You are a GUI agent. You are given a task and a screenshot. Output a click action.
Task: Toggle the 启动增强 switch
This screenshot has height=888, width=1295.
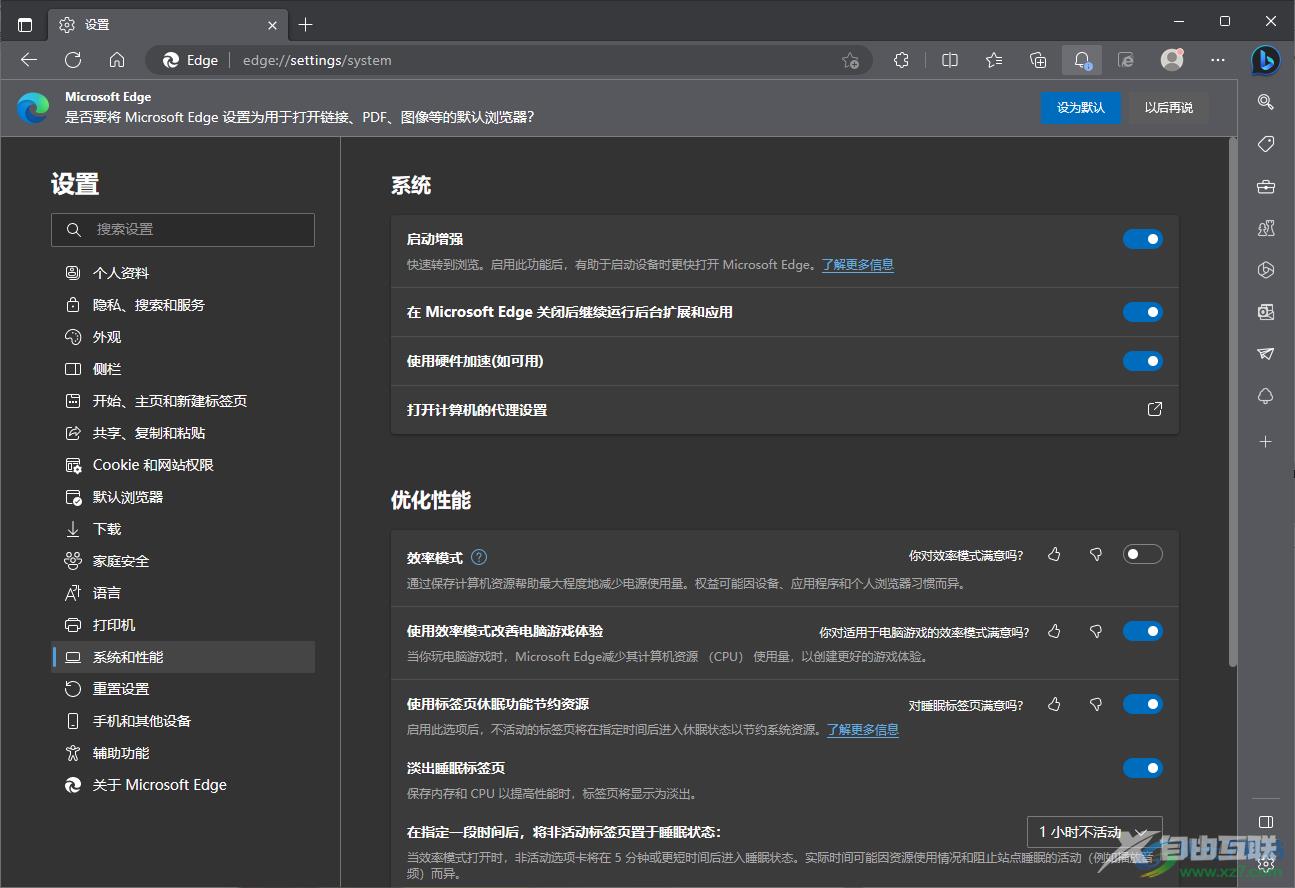[1143, 239]
